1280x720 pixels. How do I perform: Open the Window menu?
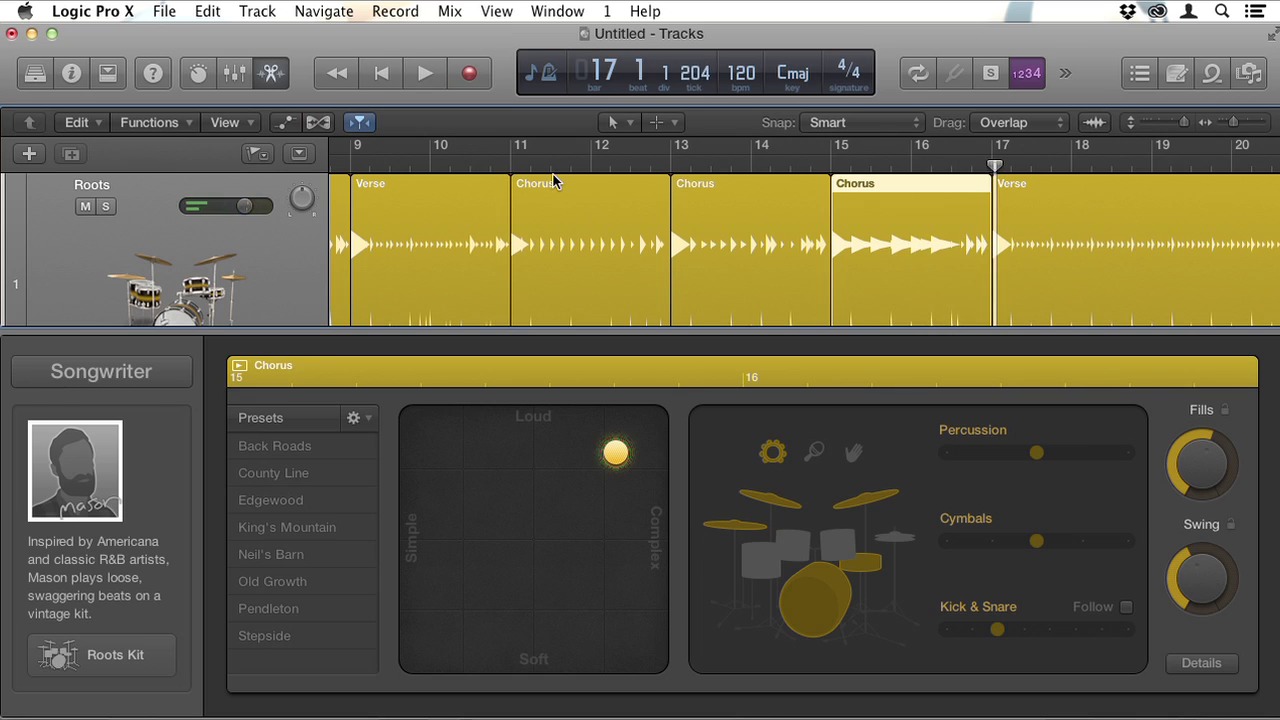pyautogui.click(x=557, y=11)
